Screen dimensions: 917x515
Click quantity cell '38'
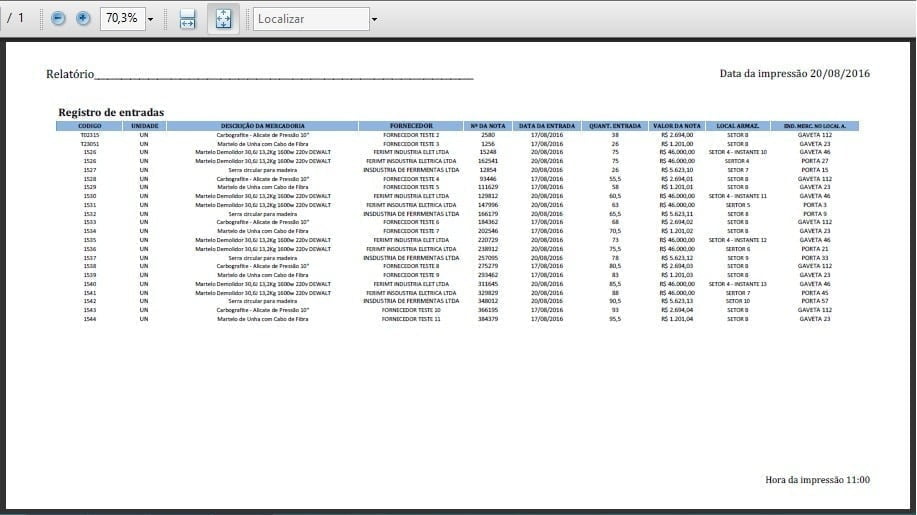click(x=615, y=135)
